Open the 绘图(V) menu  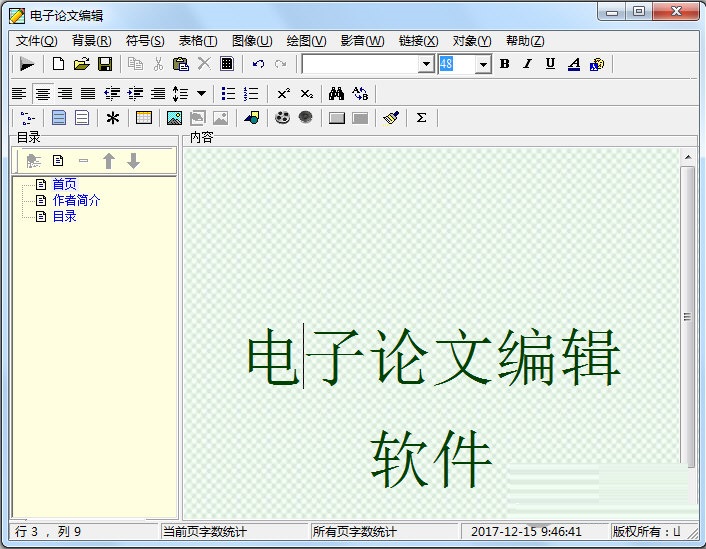coord(306,41)
